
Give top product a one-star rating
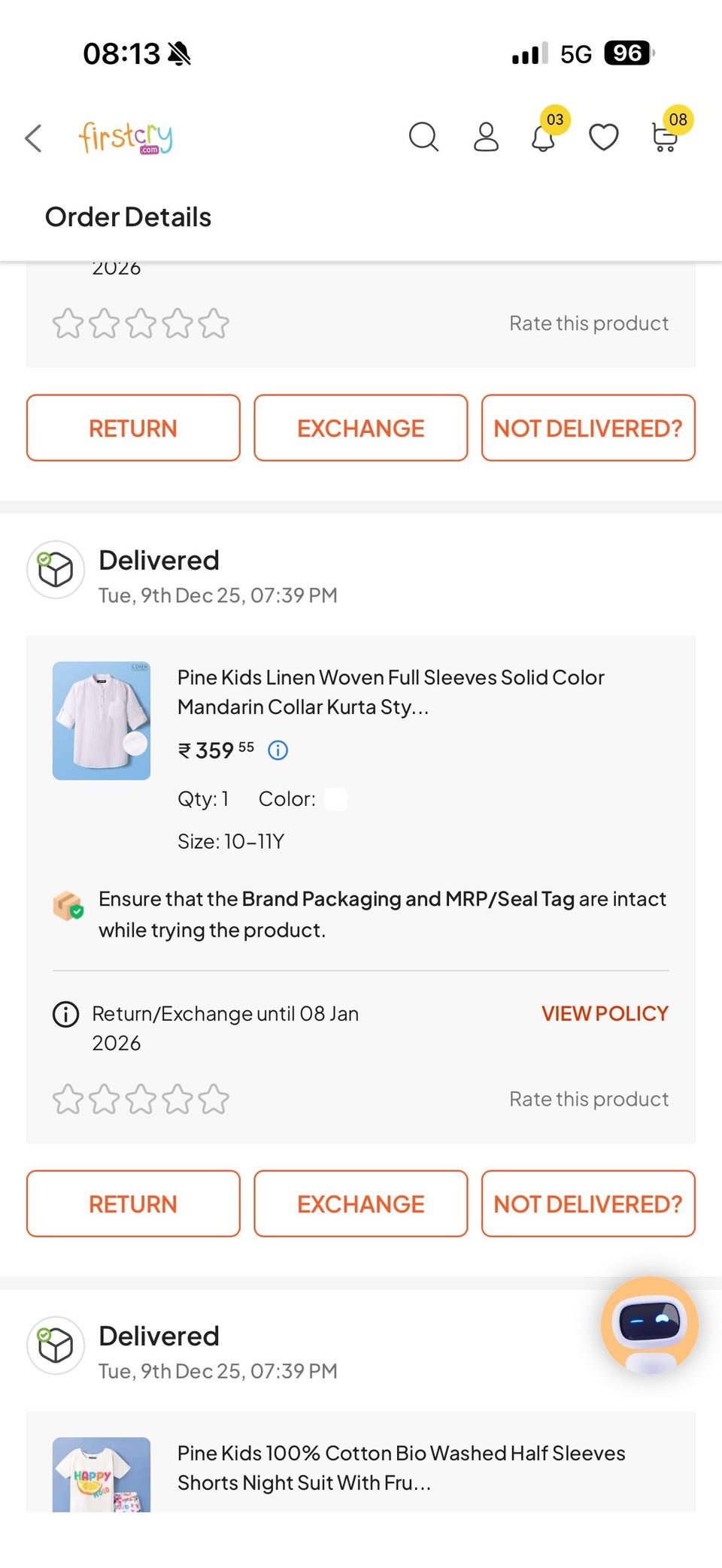point(68,324)
